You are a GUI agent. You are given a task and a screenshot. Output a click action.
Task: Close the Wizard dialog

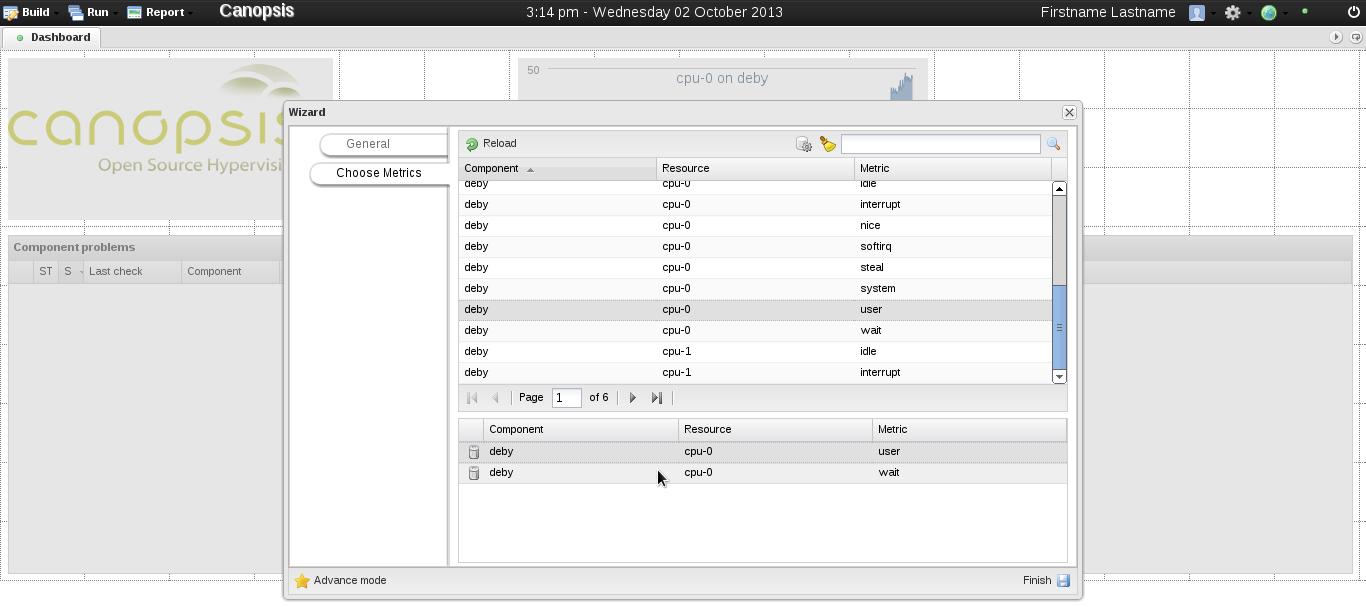1069,113
